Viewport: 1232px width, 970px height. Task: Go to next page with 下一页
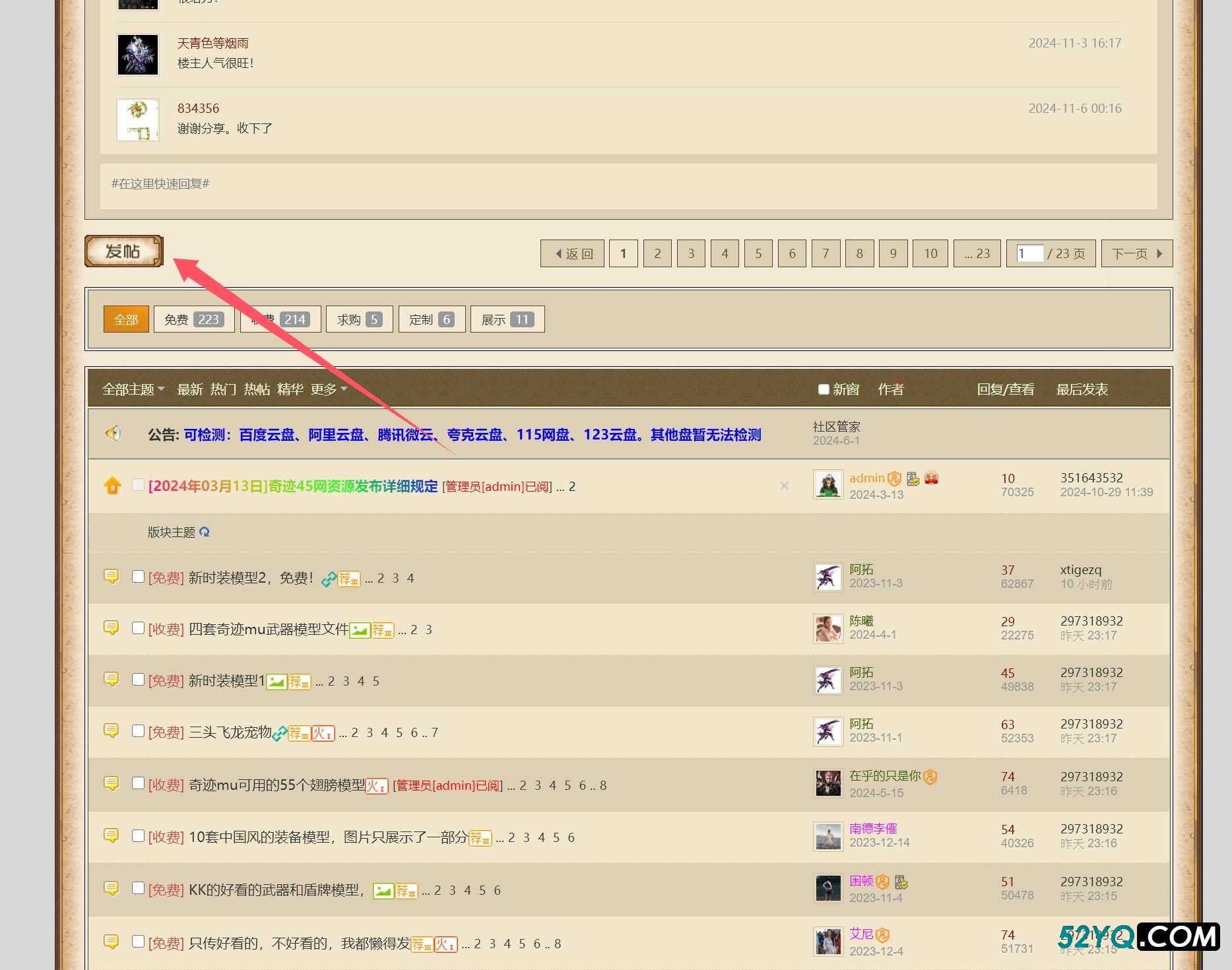pos(1136,254)
